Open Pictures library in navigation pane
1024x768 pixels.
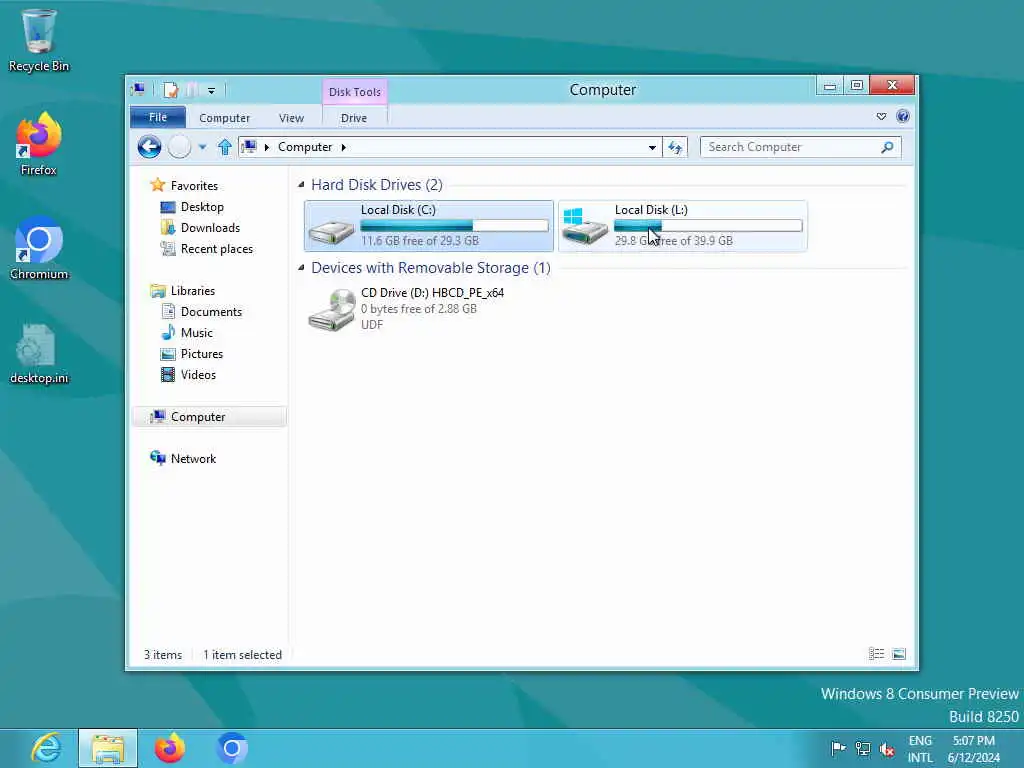[202, 353]
